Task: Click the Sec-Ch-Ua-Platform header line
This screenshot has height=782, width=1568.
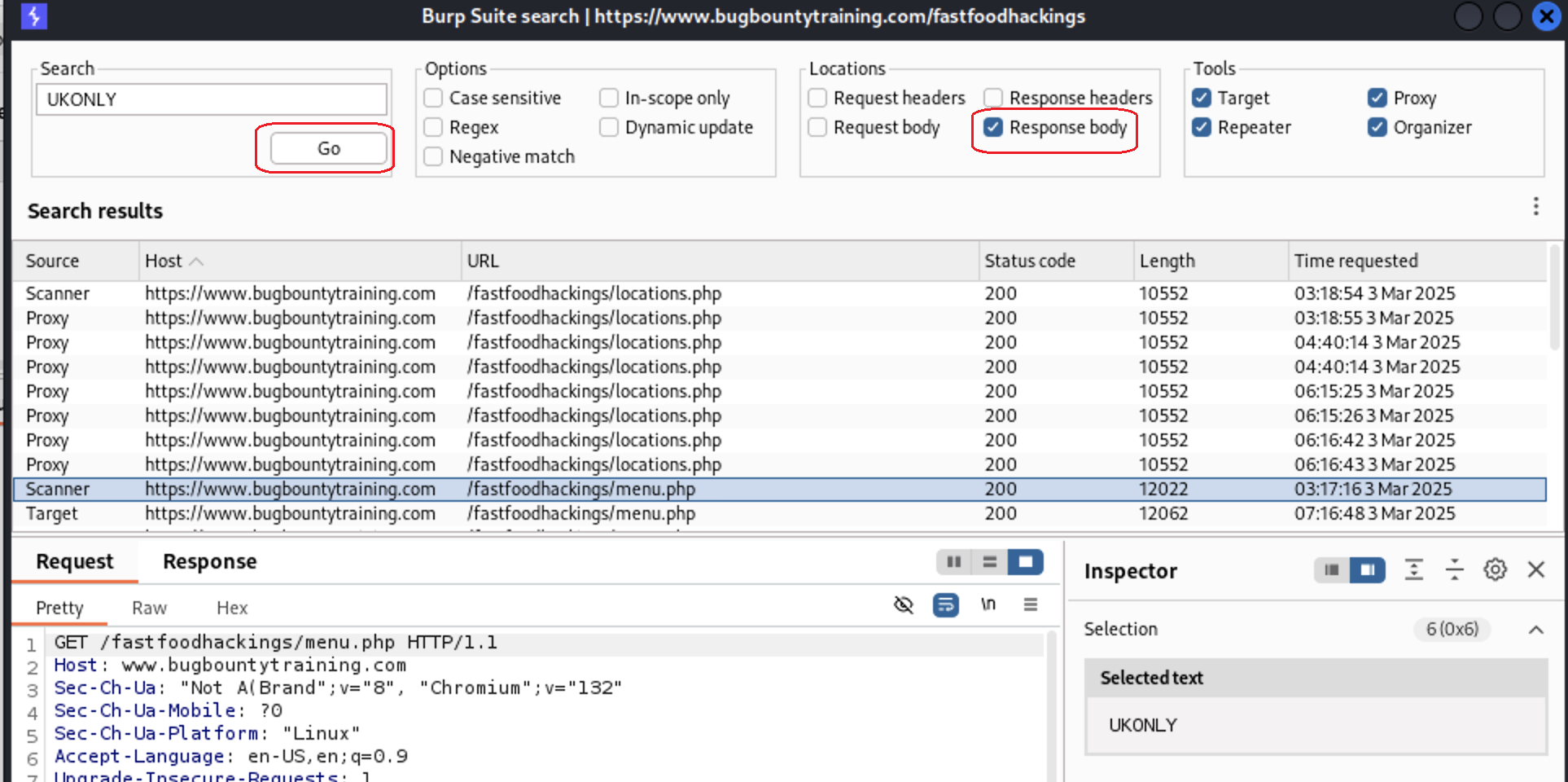Action: (x=207, y=734)
